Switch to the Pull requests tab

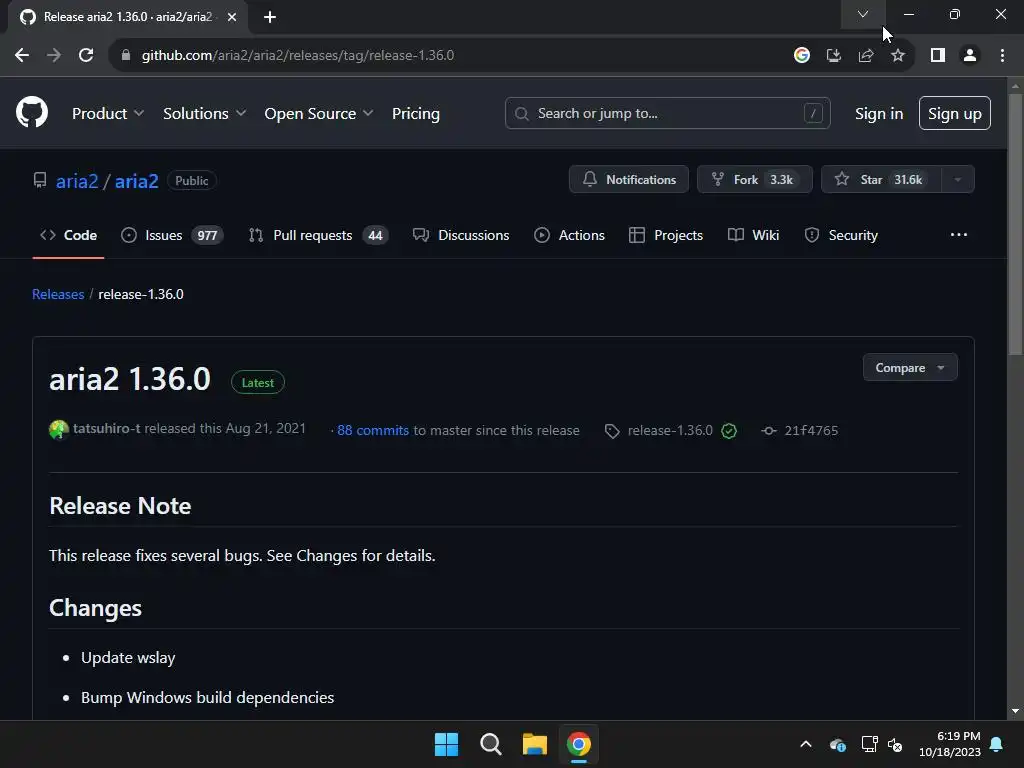(x=318, y=235)
